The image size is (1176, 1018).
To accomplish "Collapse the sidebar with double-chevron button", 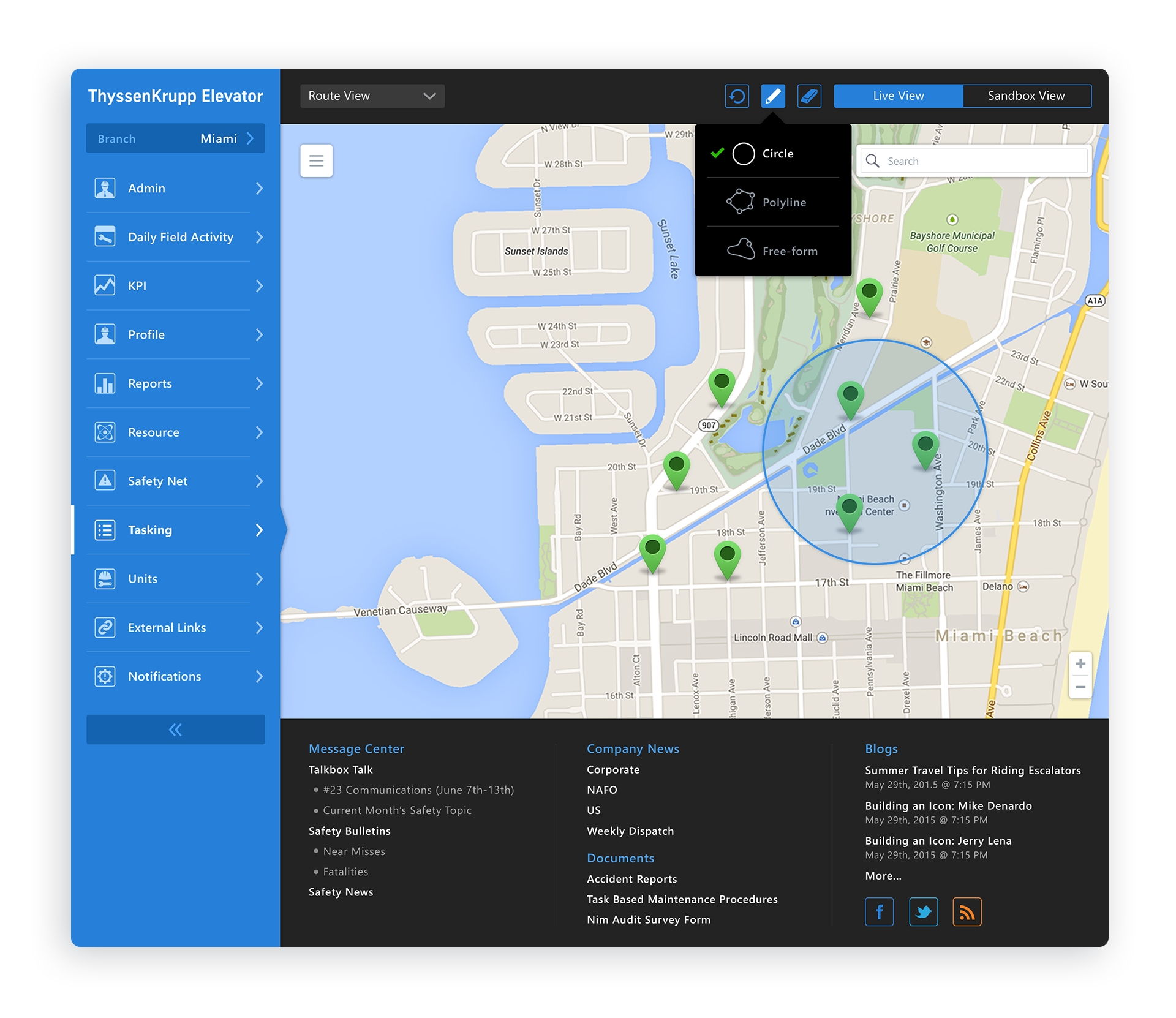I will click(x=175, y=730).
